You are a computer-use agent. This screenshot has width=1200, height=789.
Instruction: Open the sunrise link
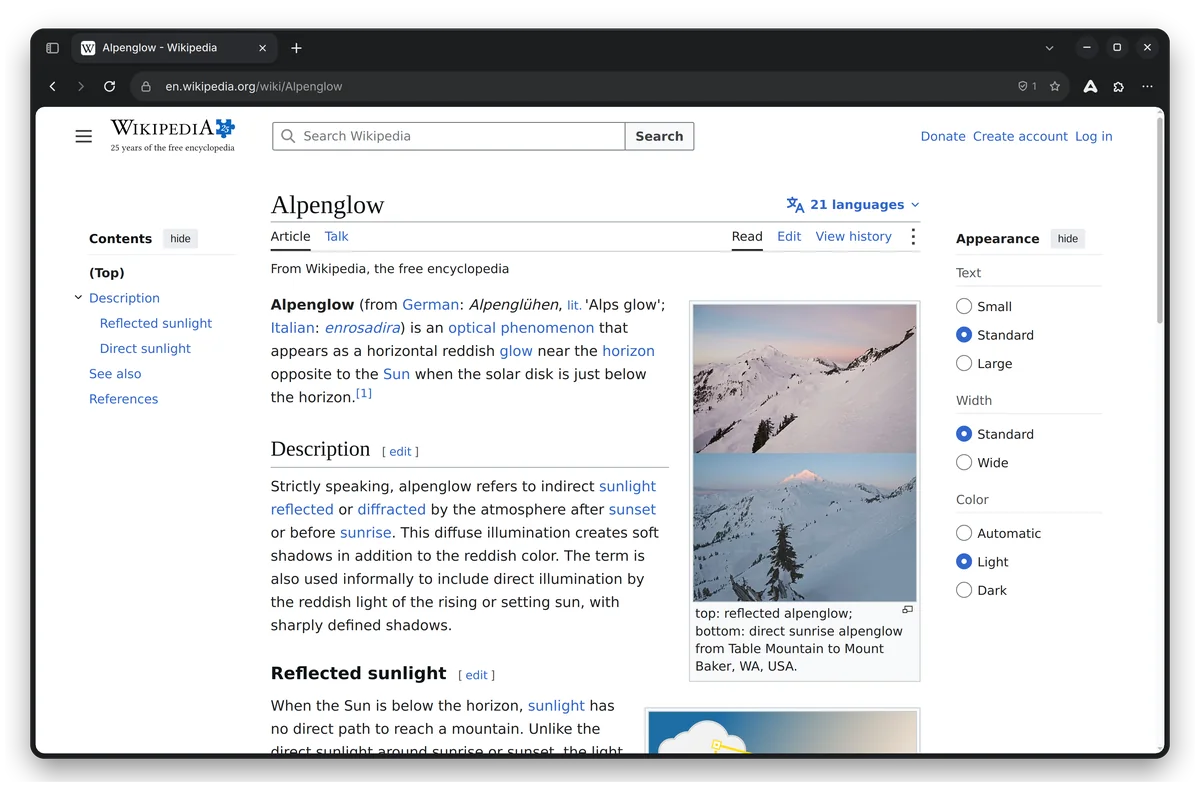366,533
